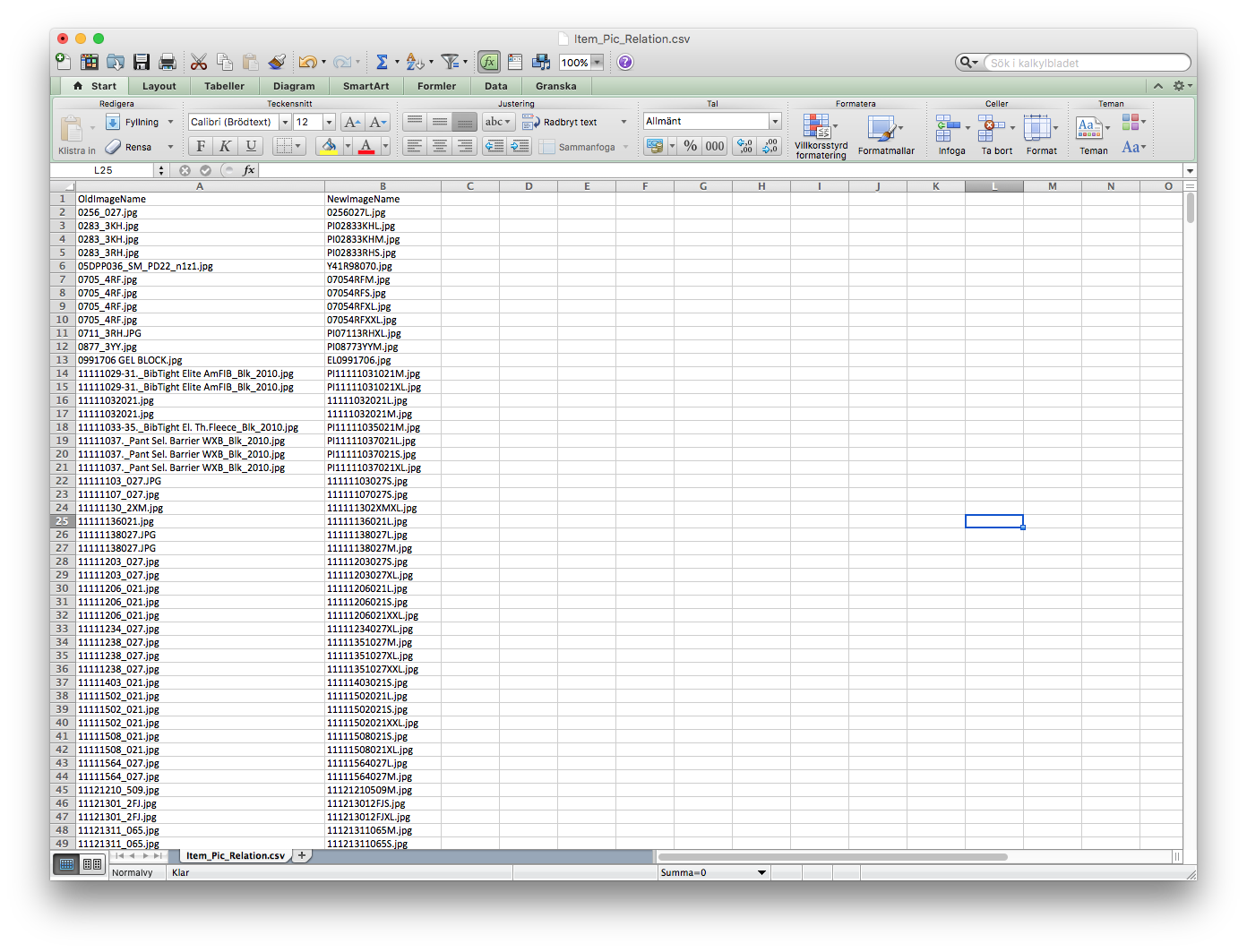This screenshot has height=952, width=1247.
Task: Paste using the toolbar clipboard icon
Action: pos(251,62)
